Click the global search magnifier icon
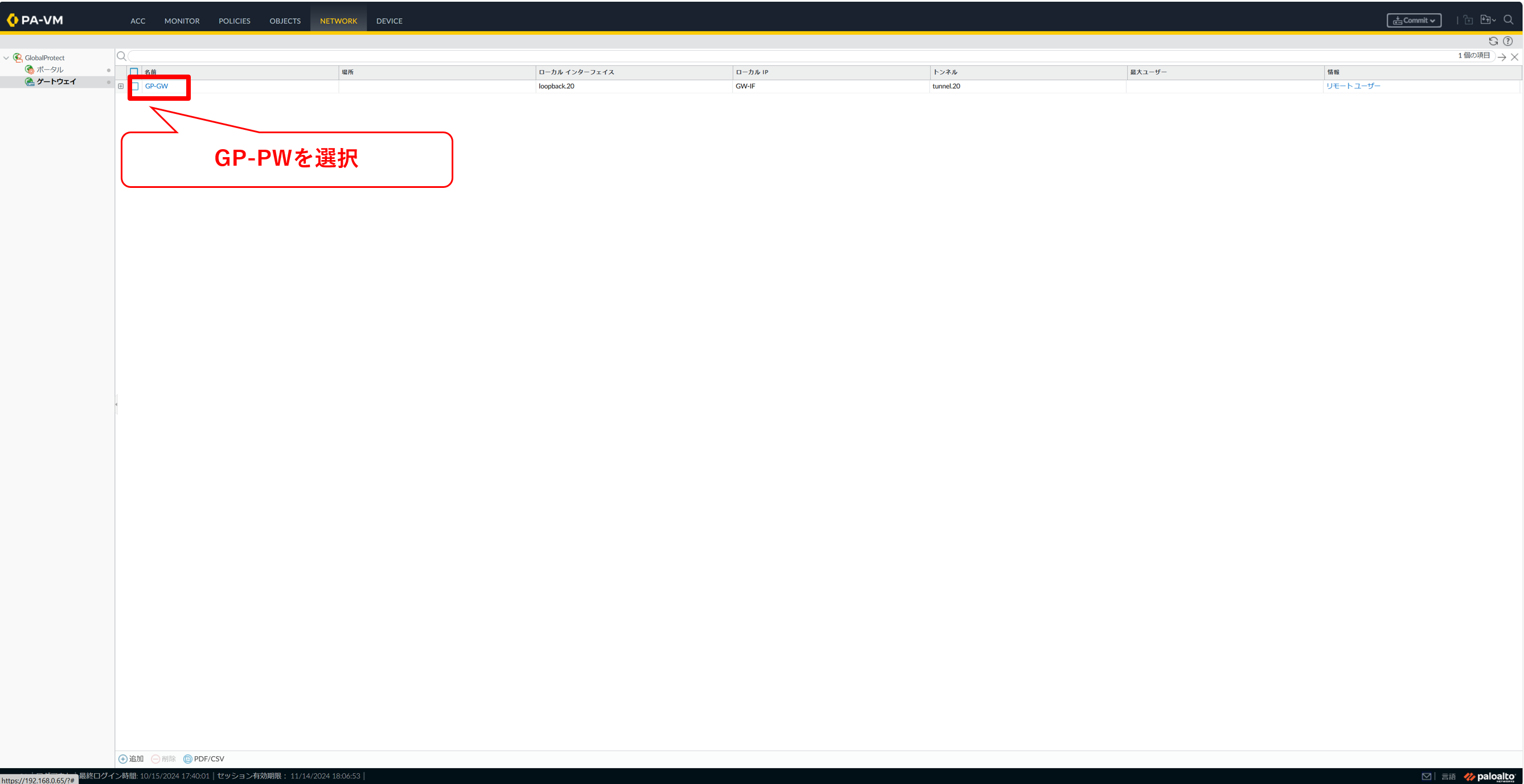This screenshot has height=784, width=1524. coord(1509,19)
